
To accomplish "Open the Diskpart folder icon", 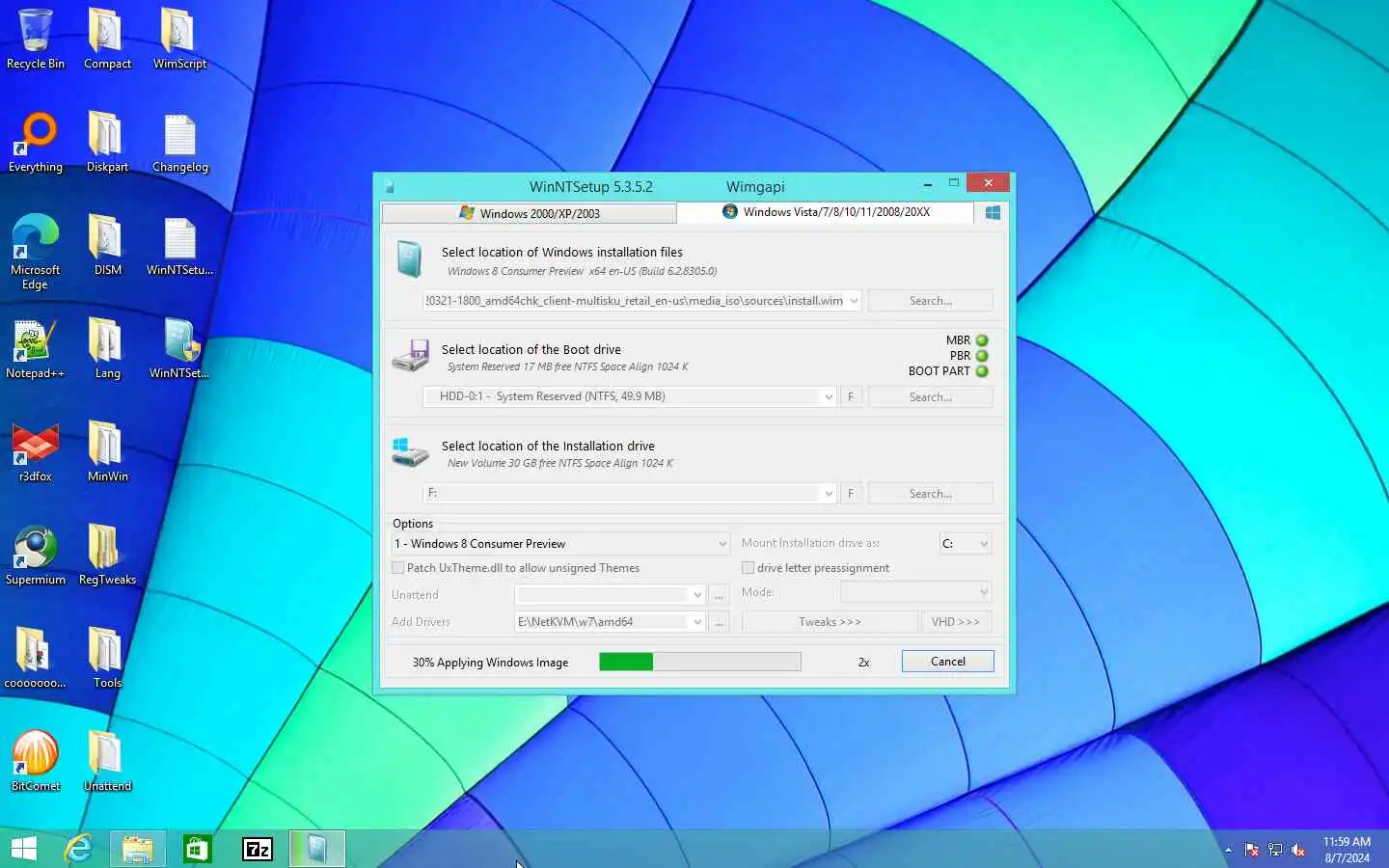I will [x=107, y=142].
